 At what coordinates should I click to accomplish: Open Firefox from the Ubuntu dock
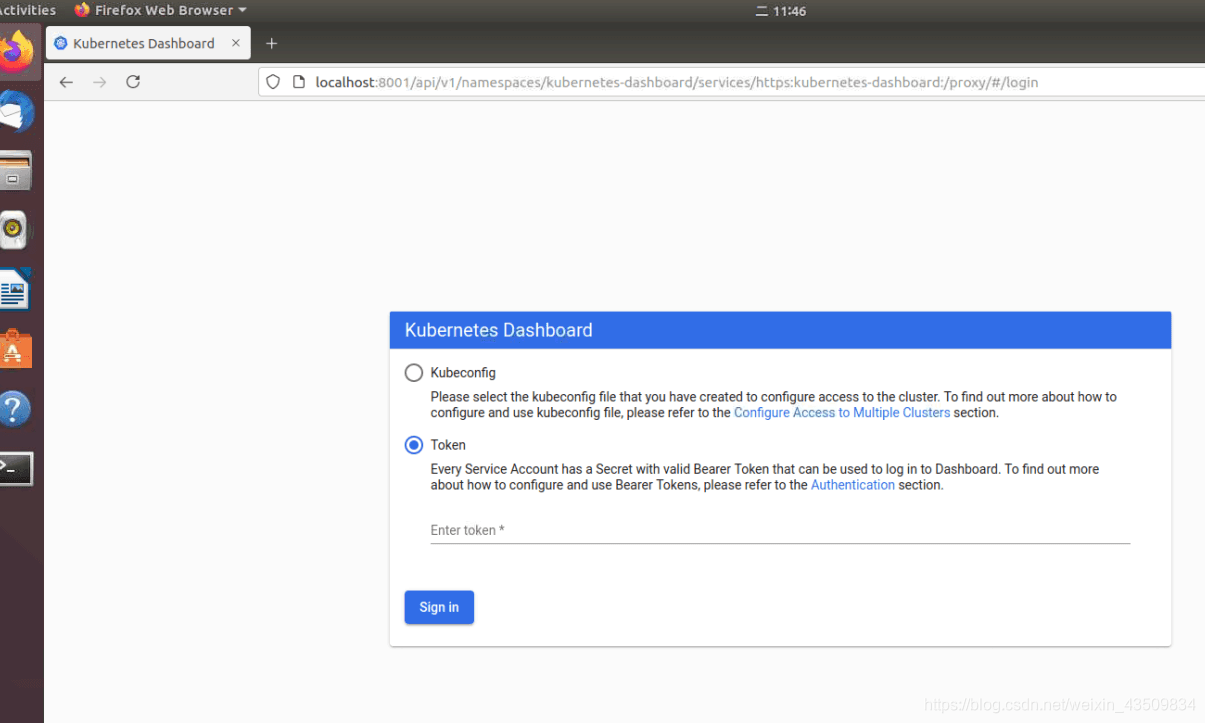click(x=17, y=50)
